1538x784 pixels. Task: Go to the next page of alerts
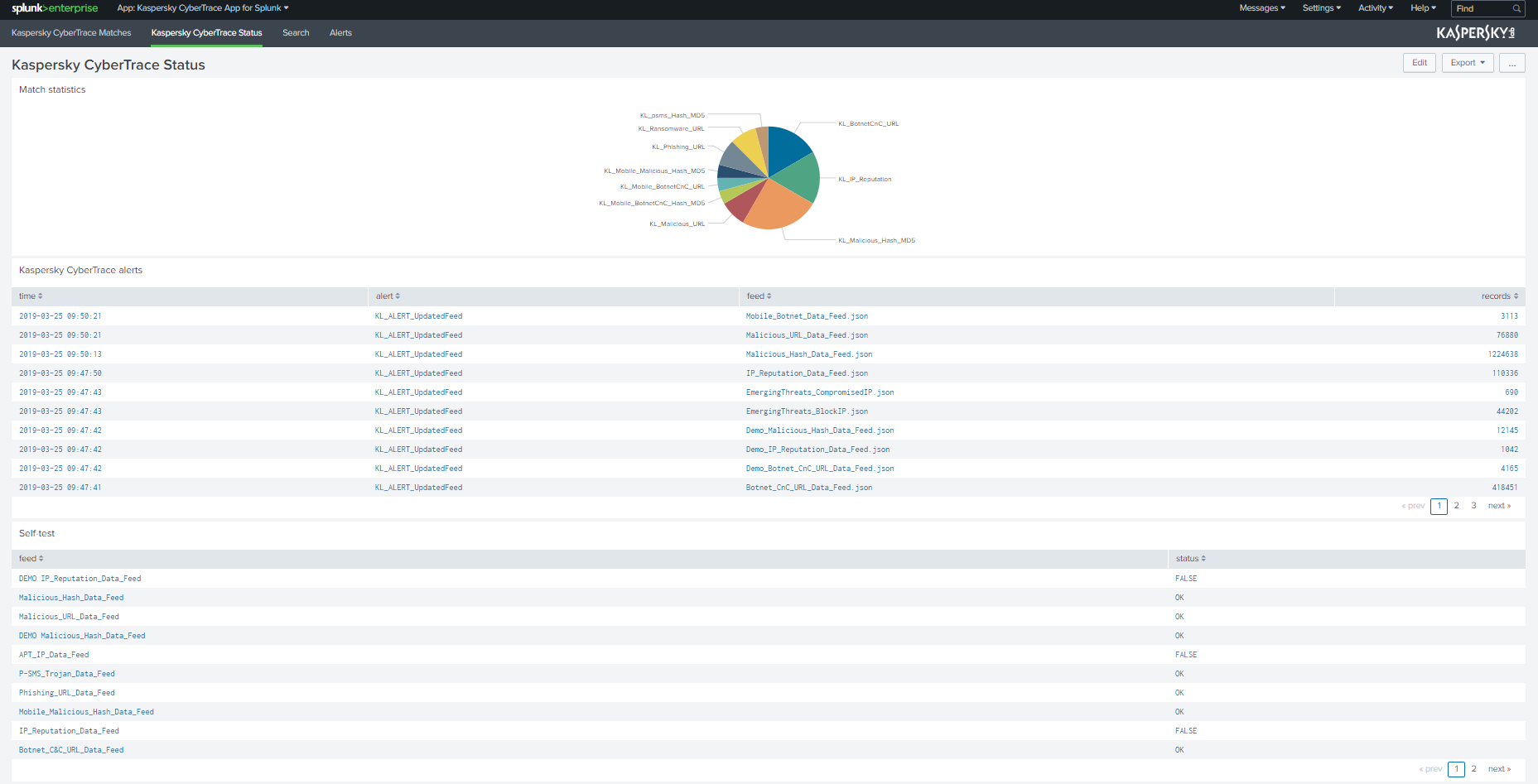tap(1499, 505)
